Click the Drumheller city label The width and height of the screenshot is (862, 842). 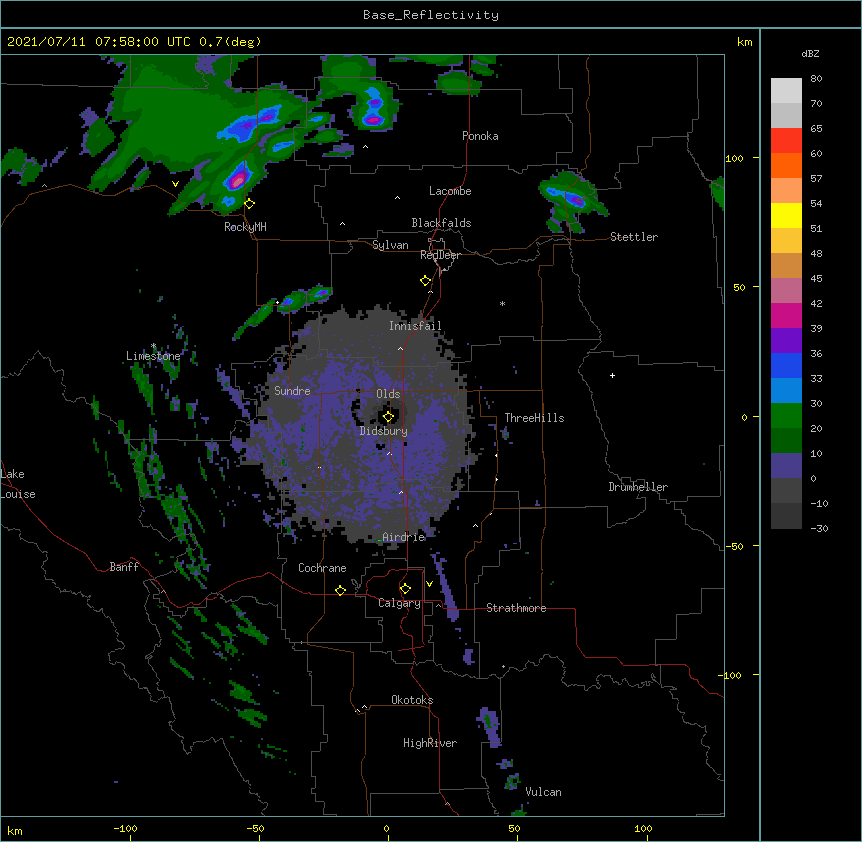638,487
